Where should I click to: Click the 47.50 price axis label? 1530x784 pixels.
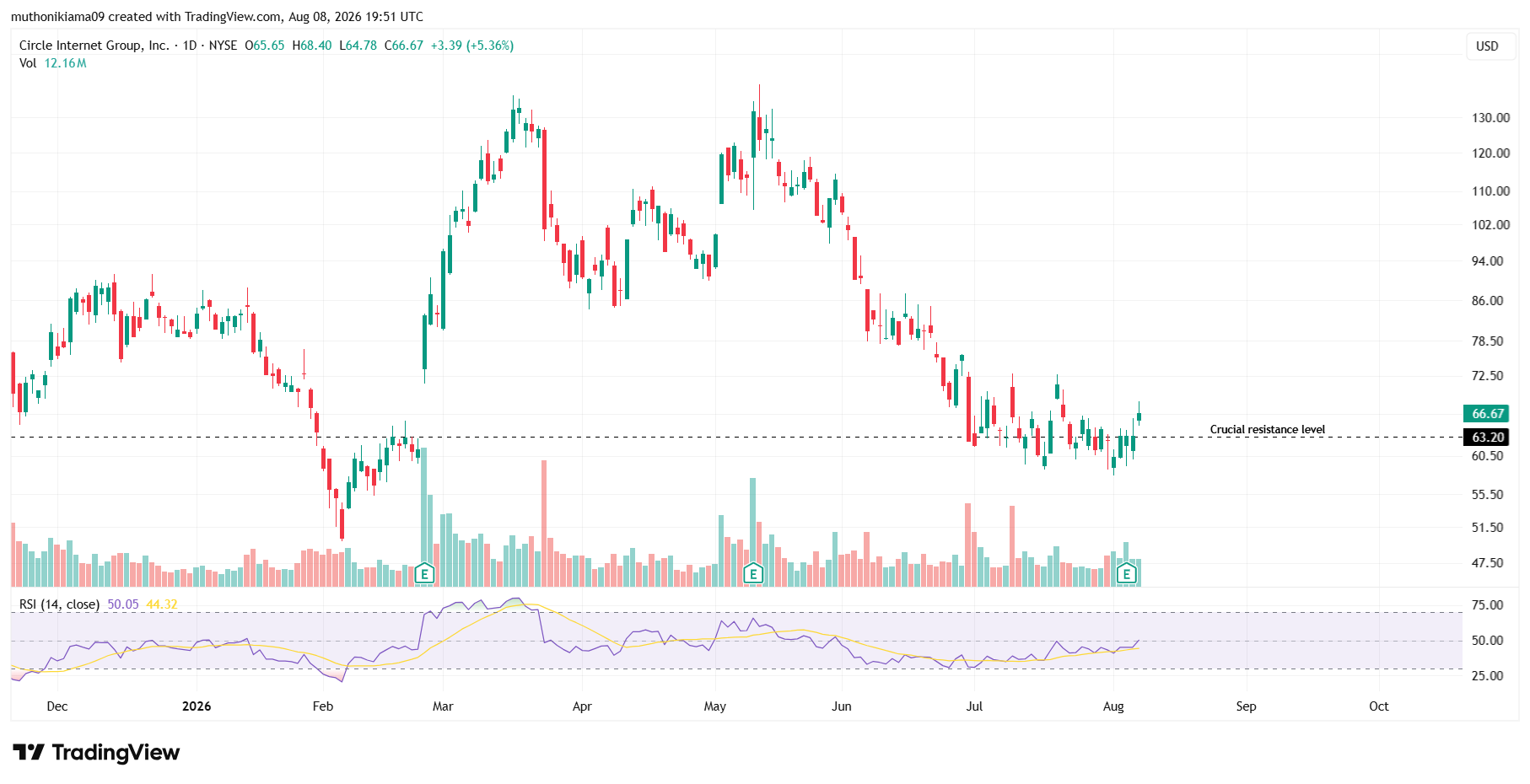click(x=1488, y=562)
